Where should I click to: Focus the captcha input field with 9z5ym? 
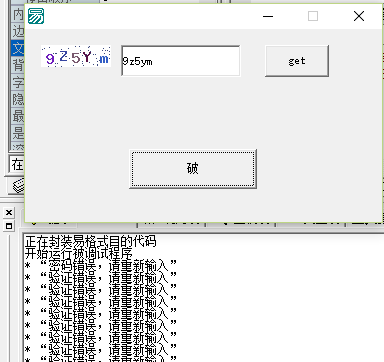click(181, 61)
